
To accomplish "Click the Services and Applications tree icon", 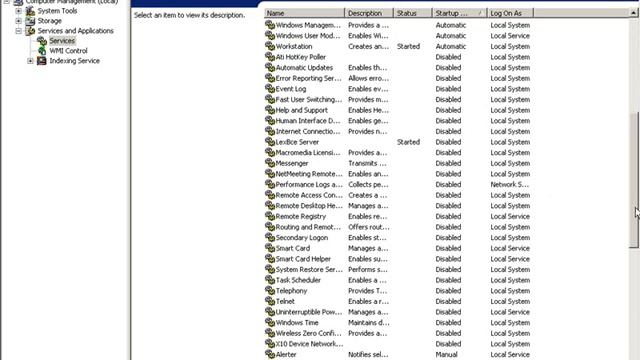I will click(30, 31).
